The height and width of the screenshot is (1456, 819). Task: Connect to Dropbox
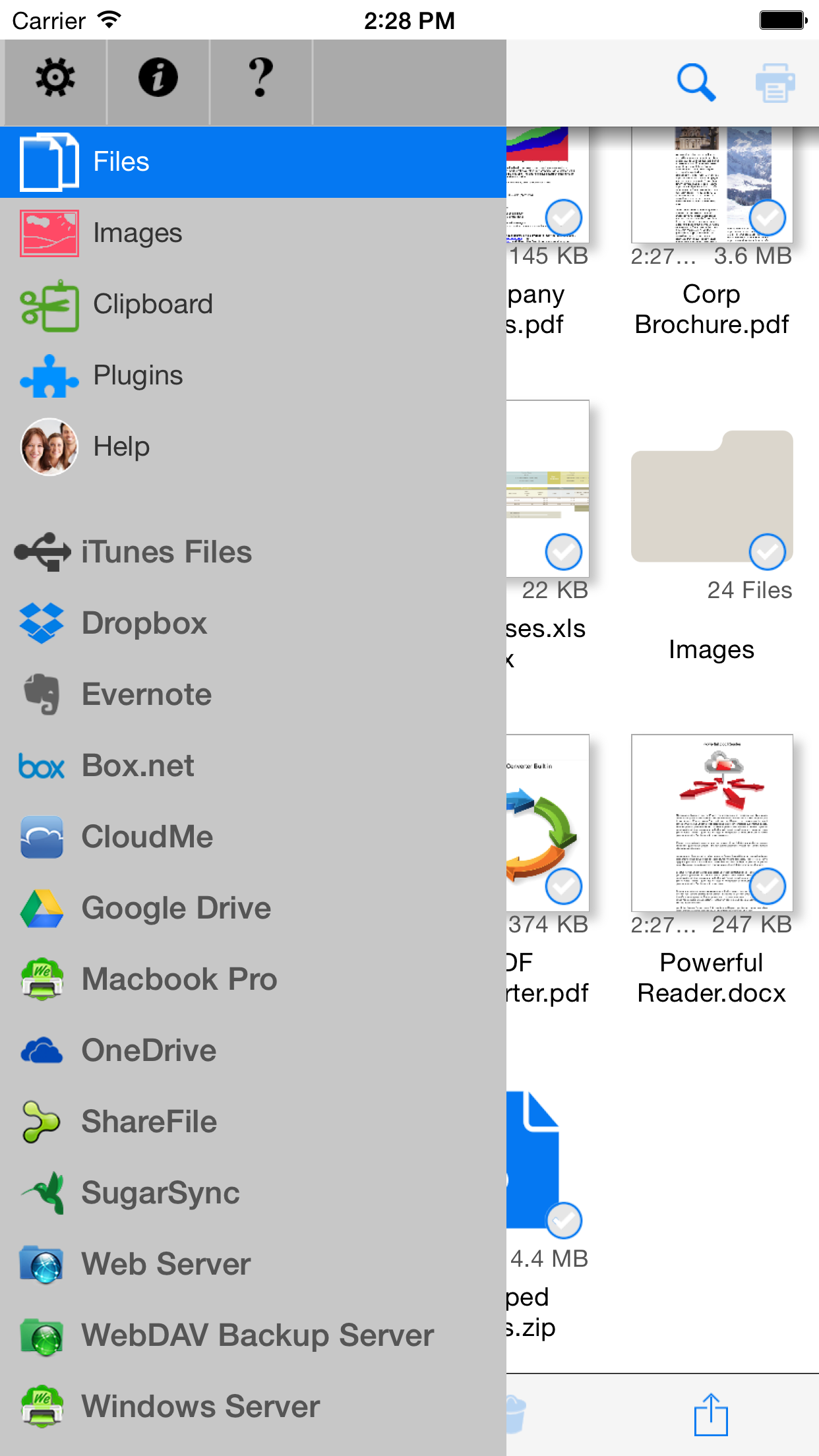pyautogui.click(x=253, y=623)
